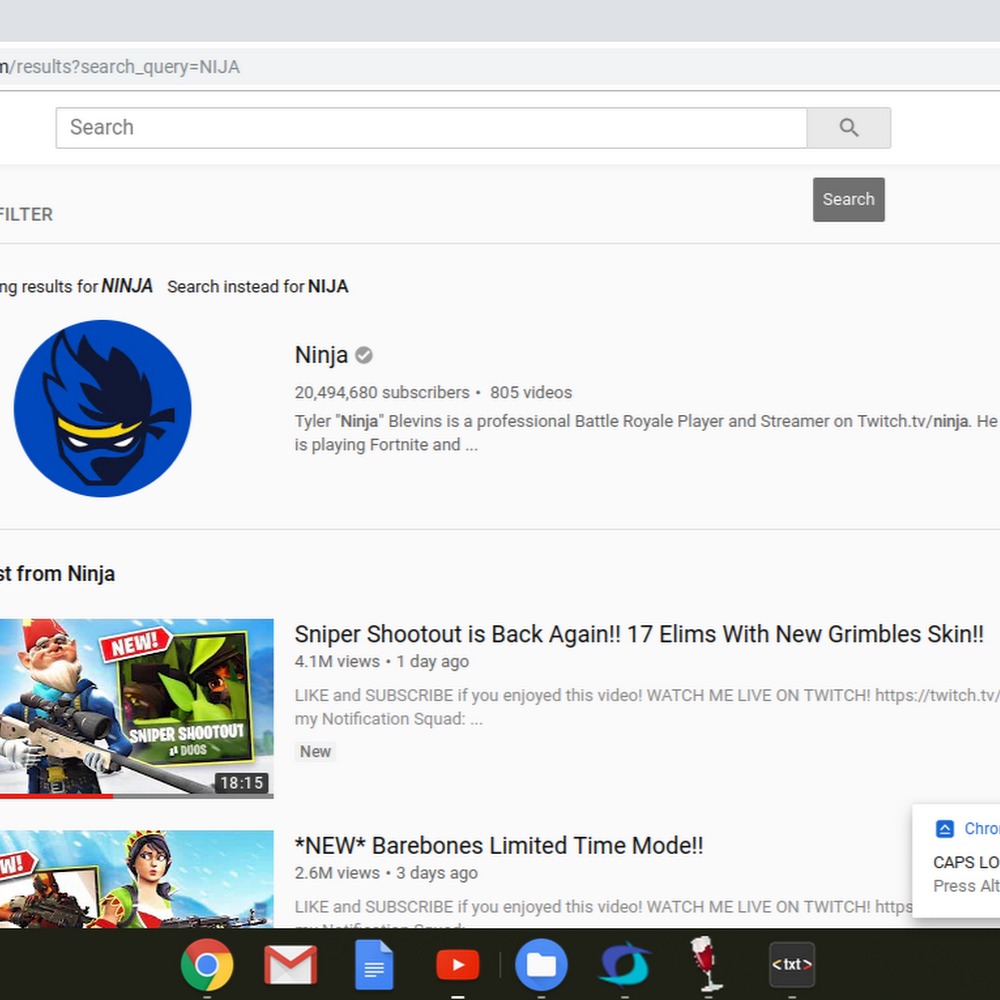Screen dimensions: 1000x1000
Task: Click the New badge under Sniper Shootout video
Action: pyautogui.click(x=315, y=751)
